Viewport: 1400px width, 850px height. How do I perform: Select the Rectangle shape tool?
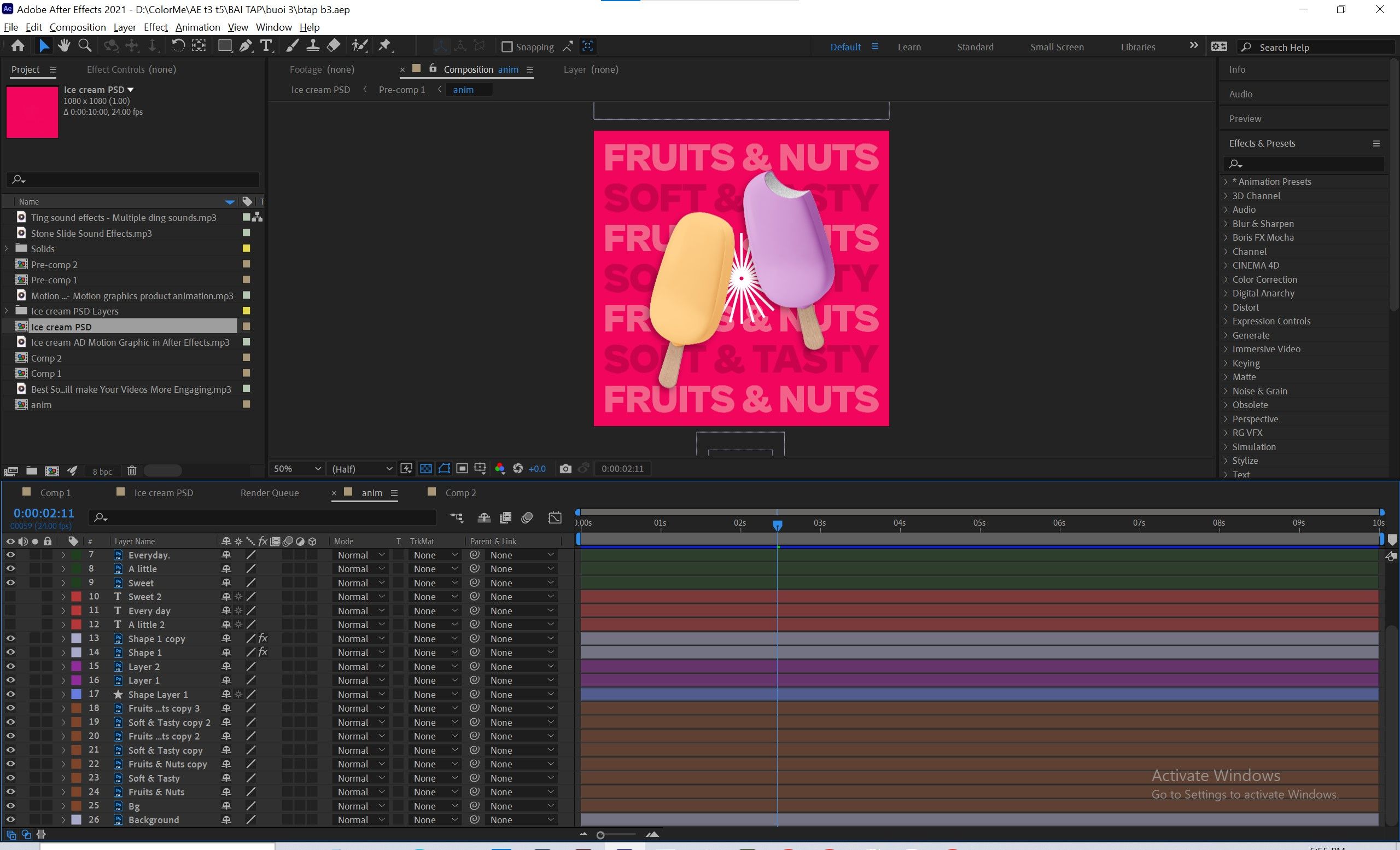click(225, 46)
